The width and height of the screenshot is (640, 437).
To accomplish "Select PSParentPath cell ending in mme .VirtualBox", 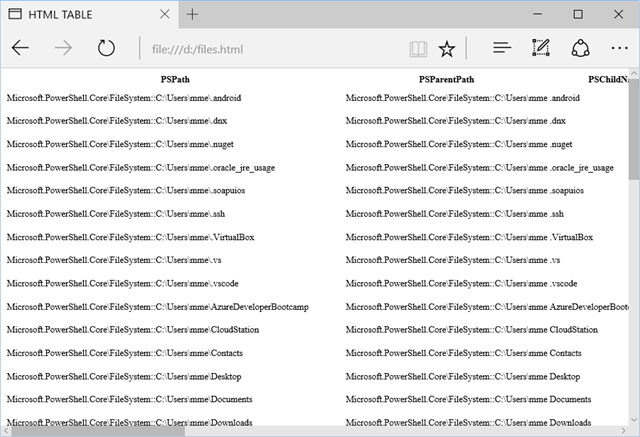I will 469,237.
